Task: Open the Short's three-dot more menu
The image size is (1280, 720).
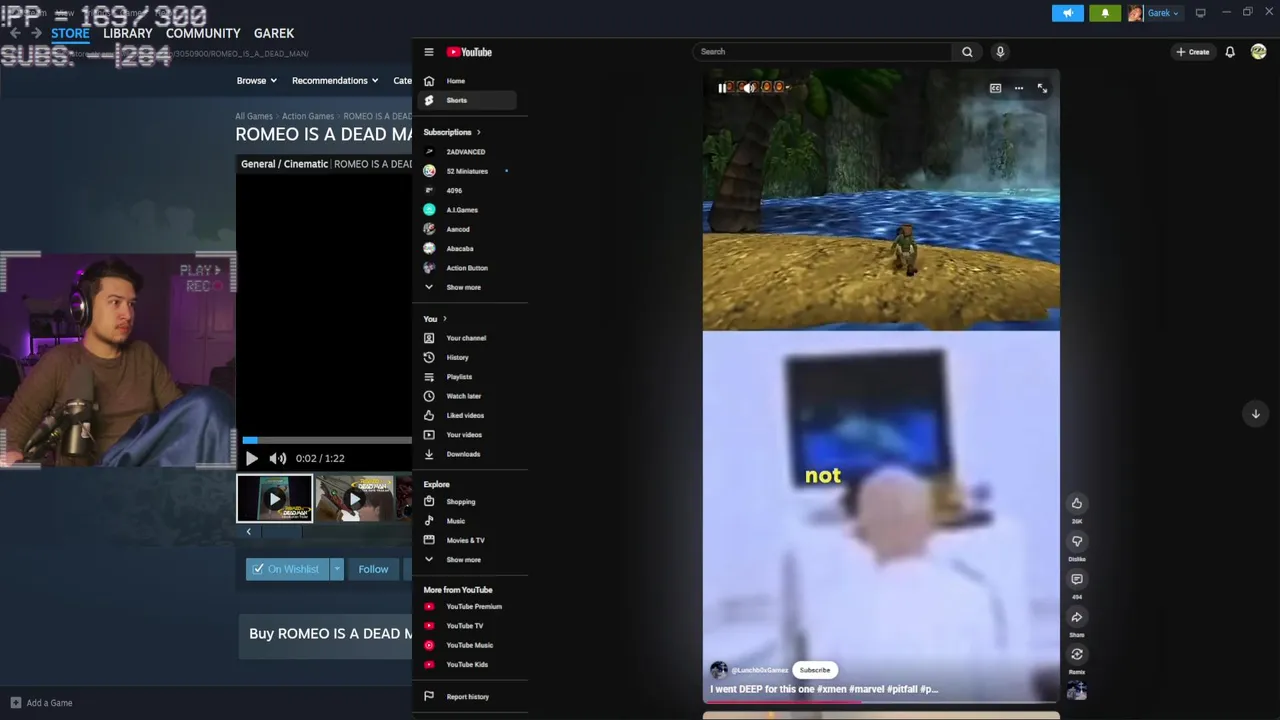Action: [x=1019, y=88]
